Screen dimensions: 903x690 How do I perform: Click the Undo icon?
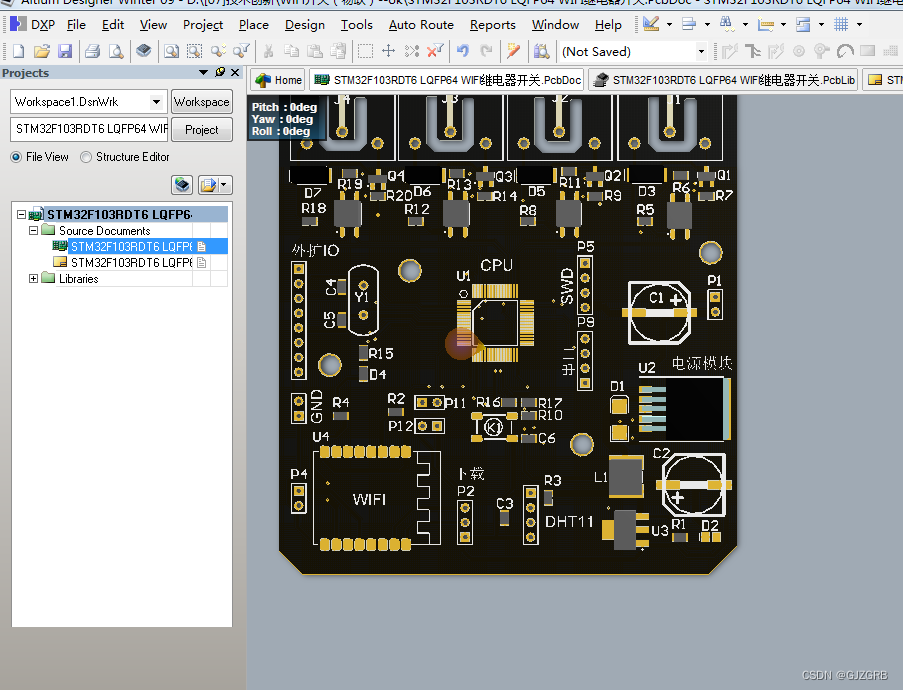(x=463, y=50)
